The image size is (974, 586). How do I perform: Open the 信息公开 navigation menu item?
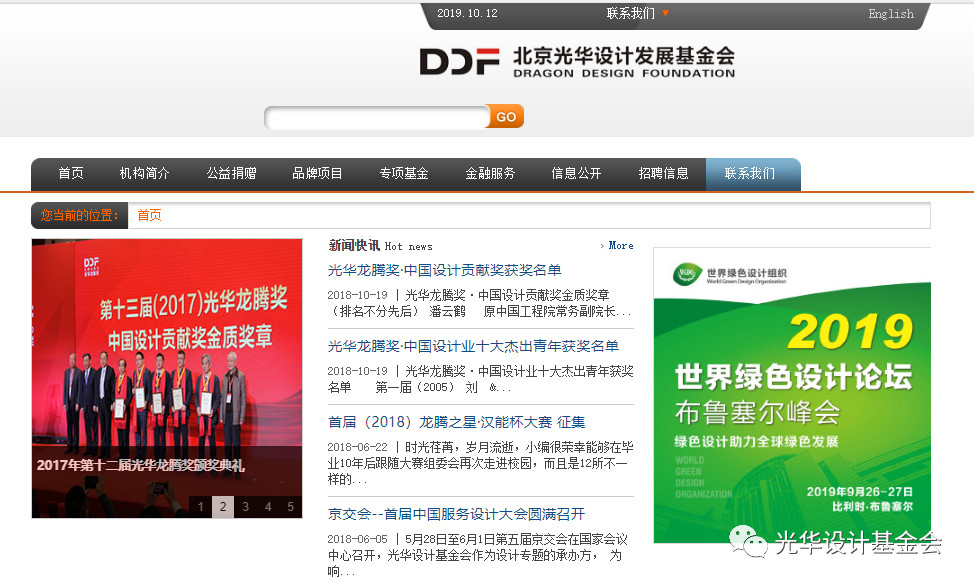(x=576, y=173)
